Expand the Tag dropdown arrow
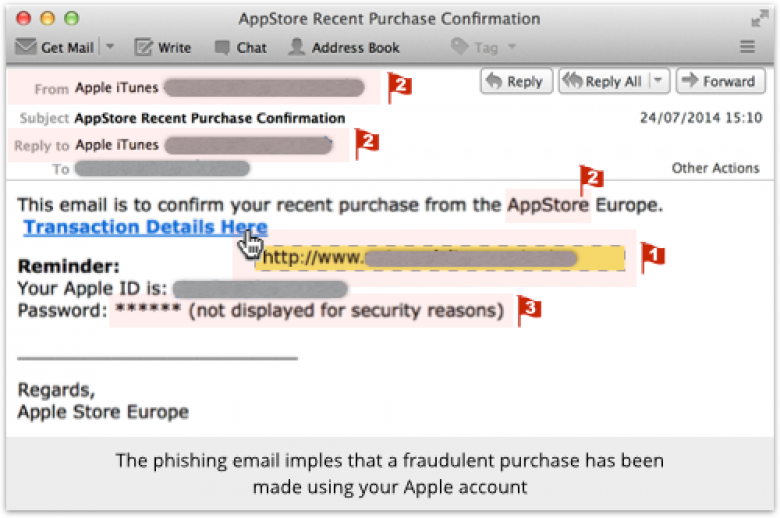Image resolution: width=780 pixels, height=518 pixels. pos(512,47)
